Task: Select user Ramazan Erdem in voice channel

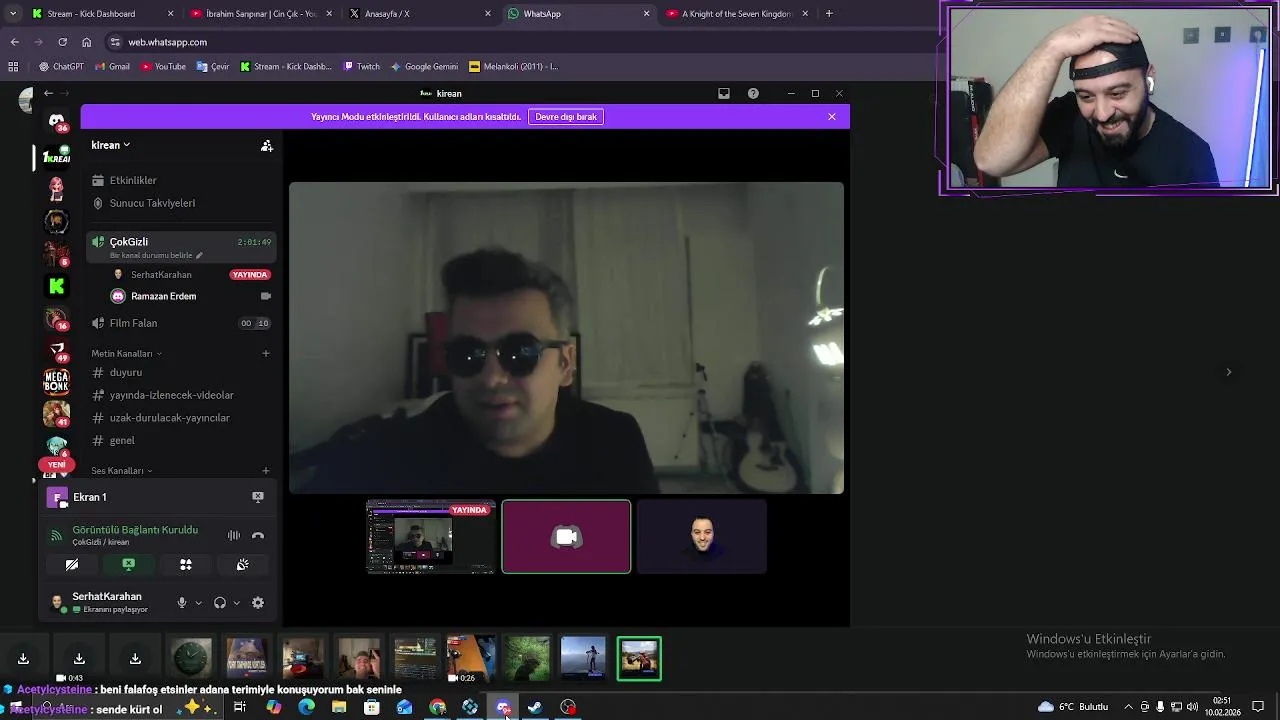Action: click(163, 296)
